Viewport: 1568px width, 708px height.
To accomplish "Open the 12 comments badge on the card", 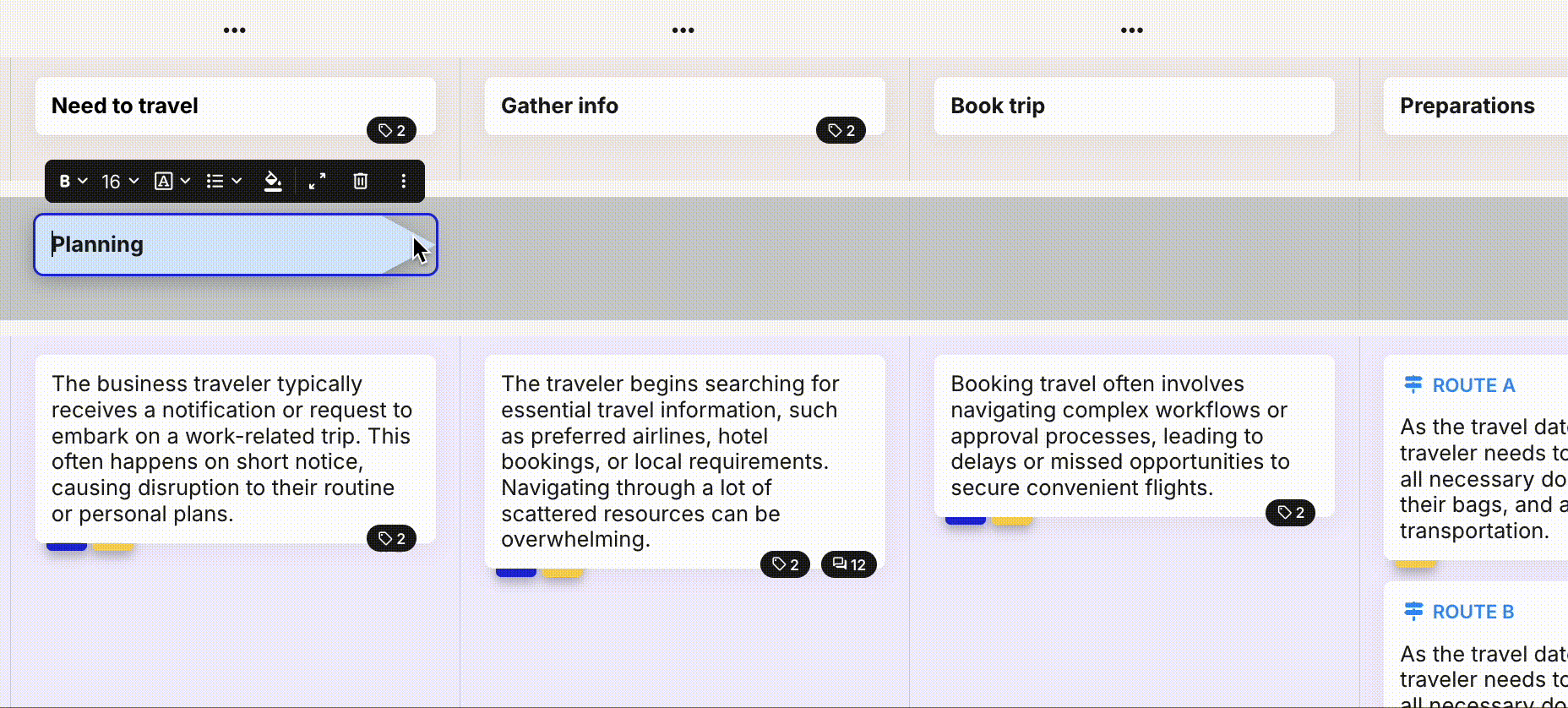I will point(849,564).
